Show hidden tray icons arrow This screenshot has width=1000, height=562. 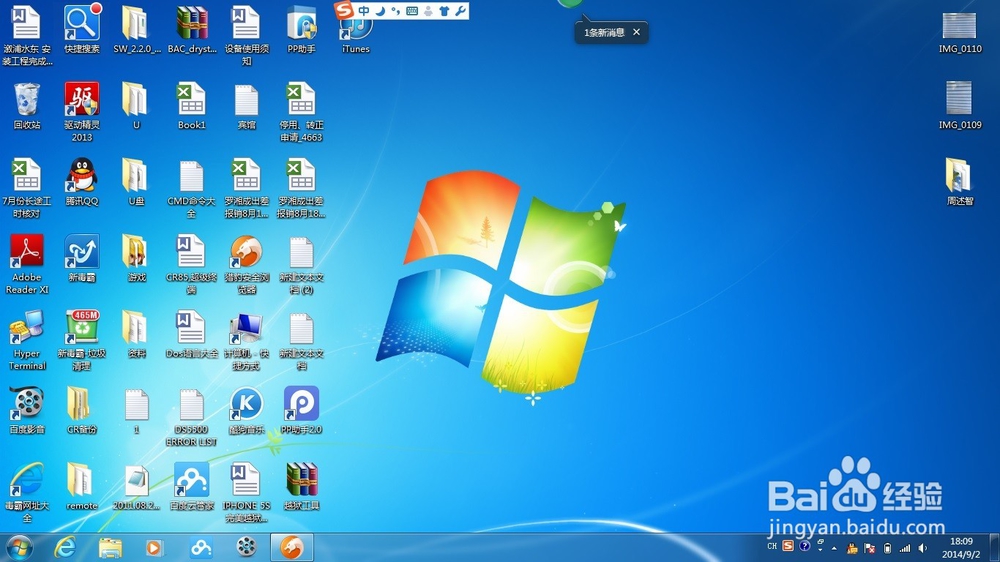click(x=834, y=548)
